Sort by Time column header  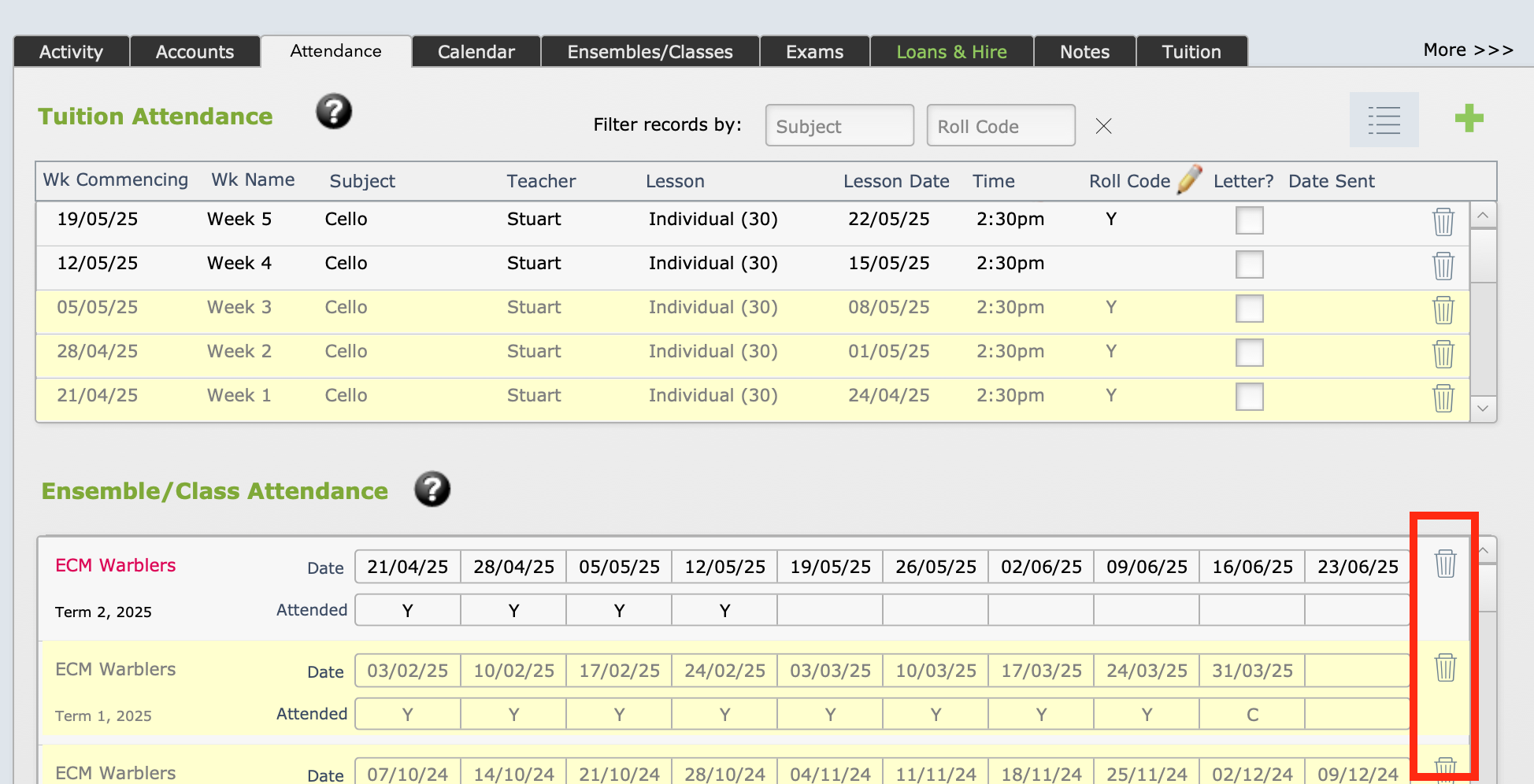tap(994, 181)
